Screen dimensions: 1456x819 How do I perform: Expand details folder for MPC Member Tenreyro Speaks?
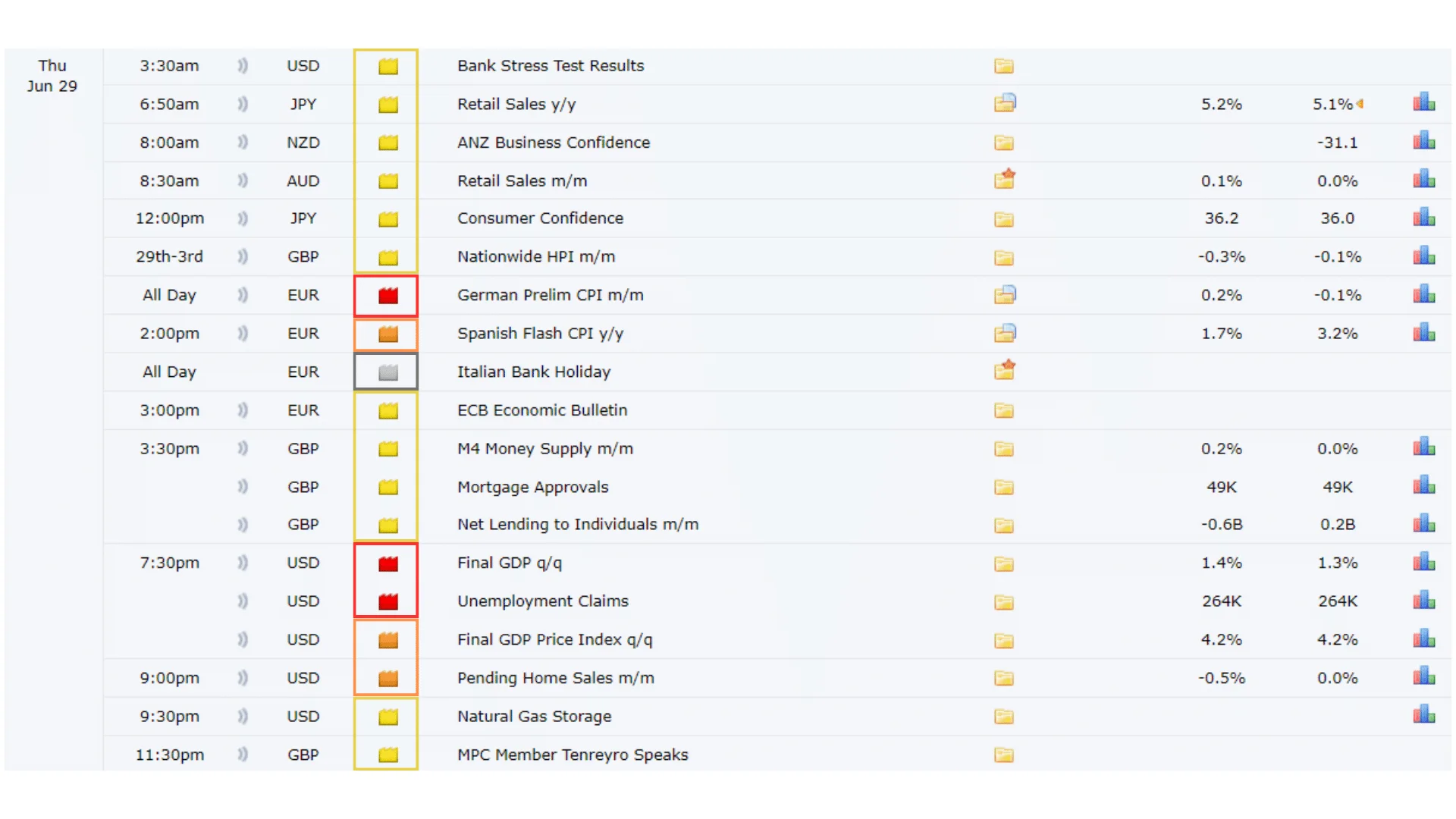click(x=1003, y=755)
